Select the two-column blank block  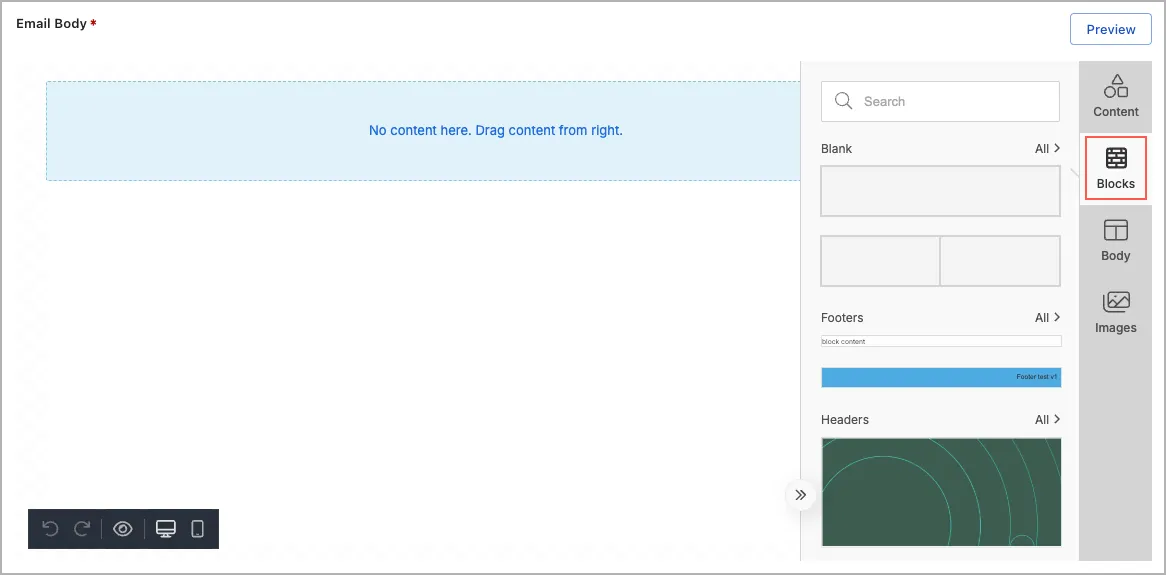click(940, 261)
